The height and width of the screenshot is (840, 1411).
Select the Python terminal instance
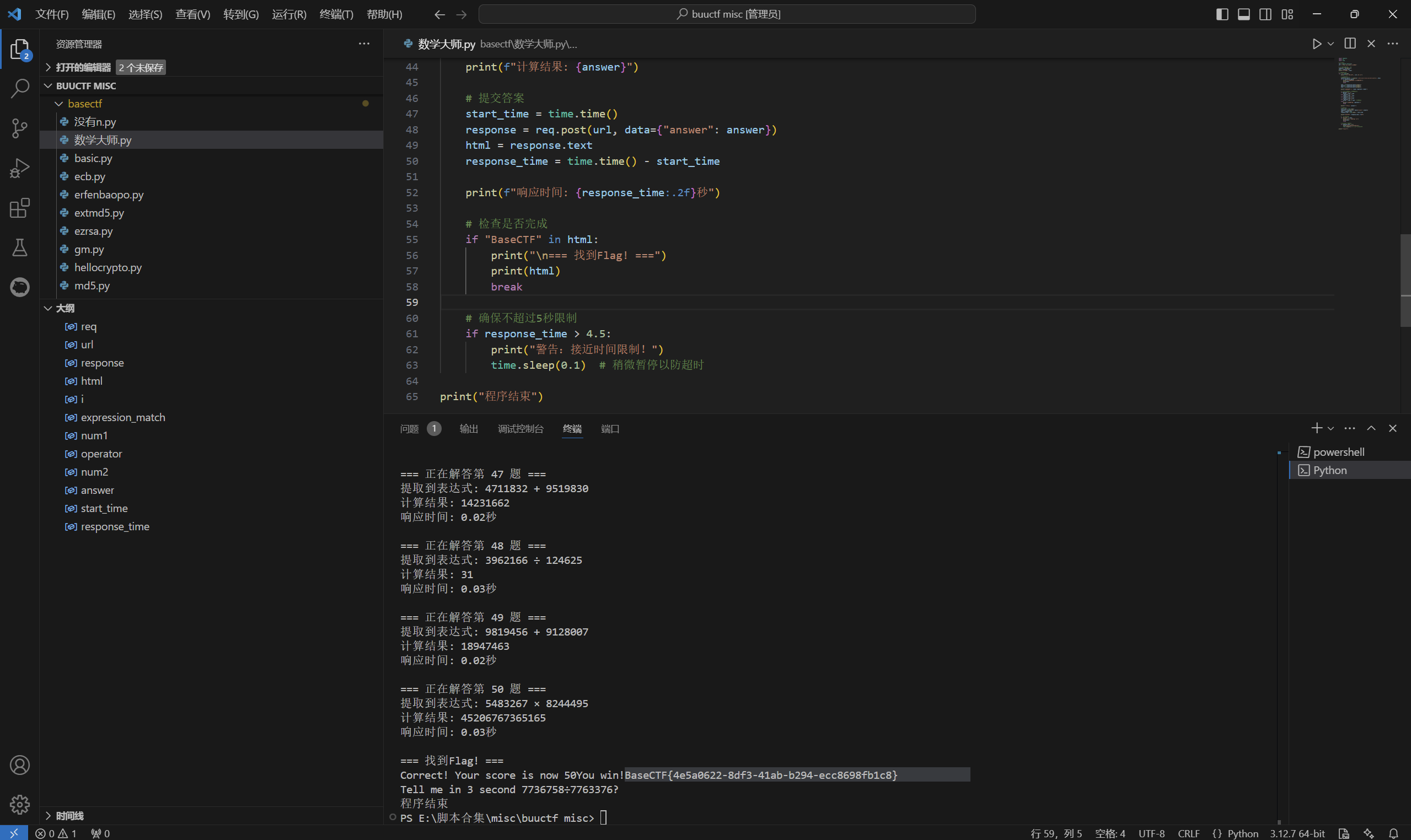1350,470
